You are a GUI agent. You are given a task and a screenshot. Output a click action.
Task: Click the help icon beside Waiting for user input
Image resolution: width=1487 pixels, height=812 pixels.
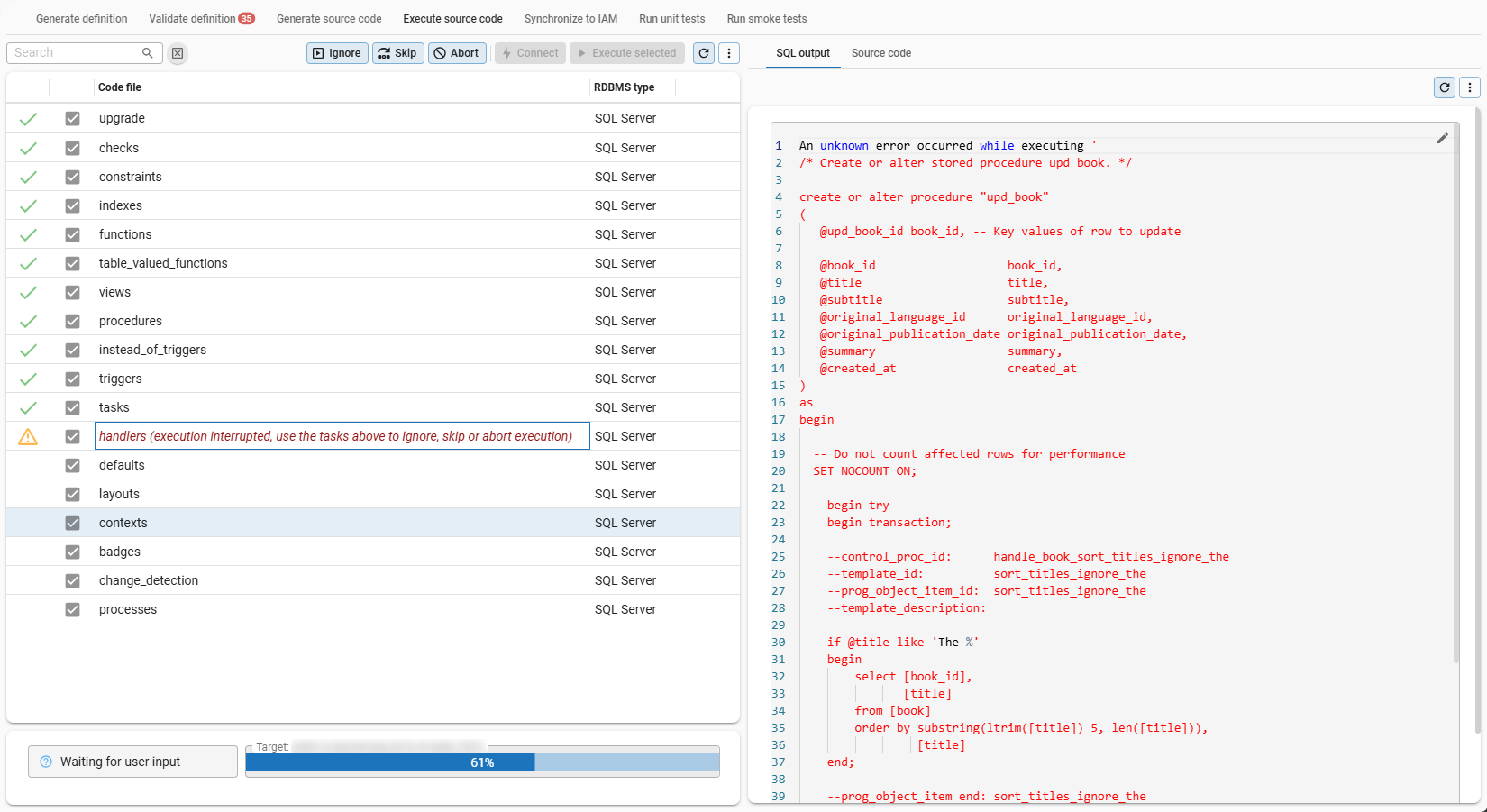coord(46,762)
